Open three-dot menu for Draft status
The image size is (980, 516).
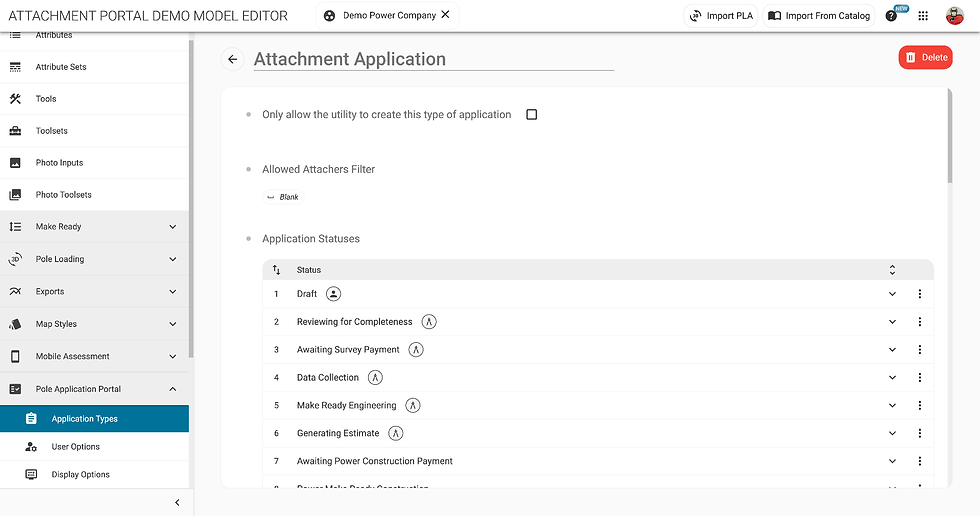click(919, 294)
